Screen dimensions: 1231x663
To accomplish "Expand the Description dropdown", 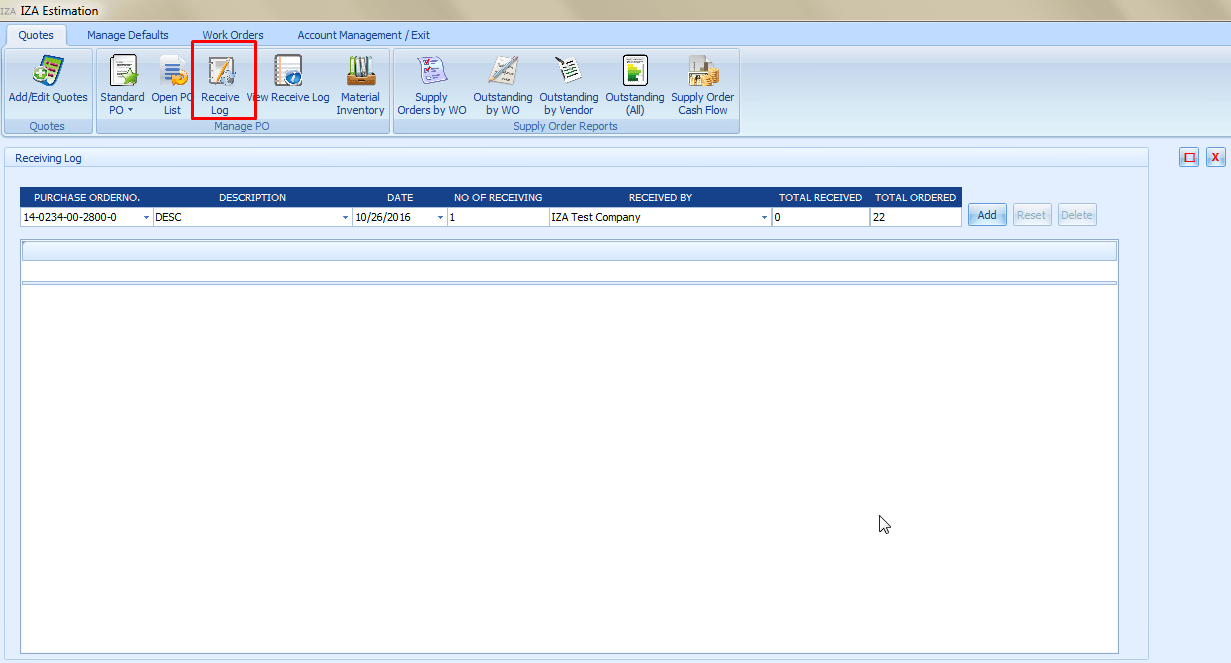I will point(346,217).
